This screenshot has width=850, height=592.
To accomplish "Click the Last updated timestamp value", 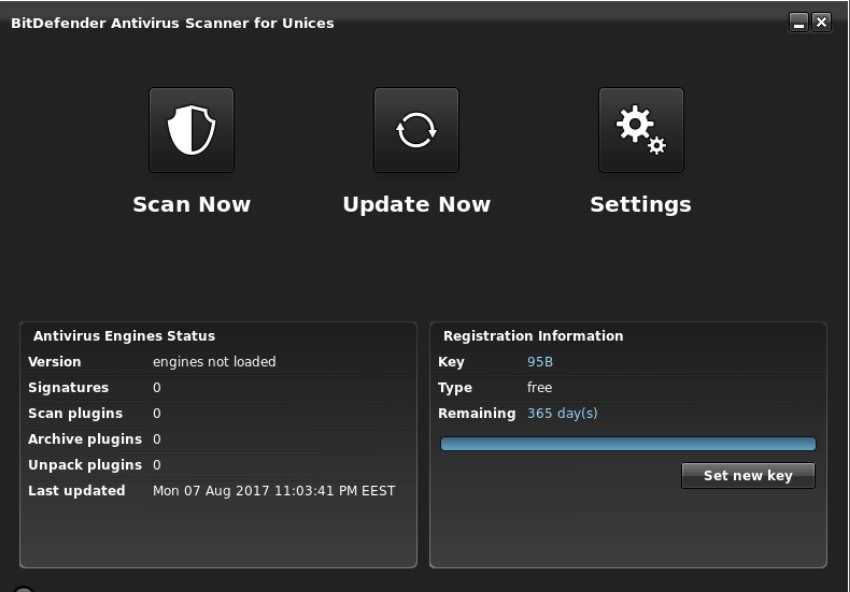I will pos(273,491).
